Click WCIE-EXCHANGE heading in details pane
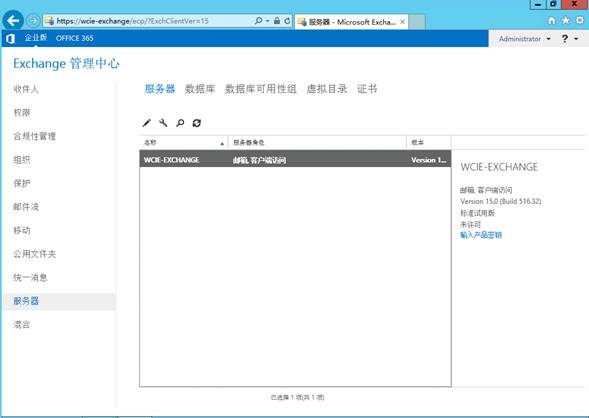Image resolution: width=589 pixels, height=418 pixels. pos(499,167)
